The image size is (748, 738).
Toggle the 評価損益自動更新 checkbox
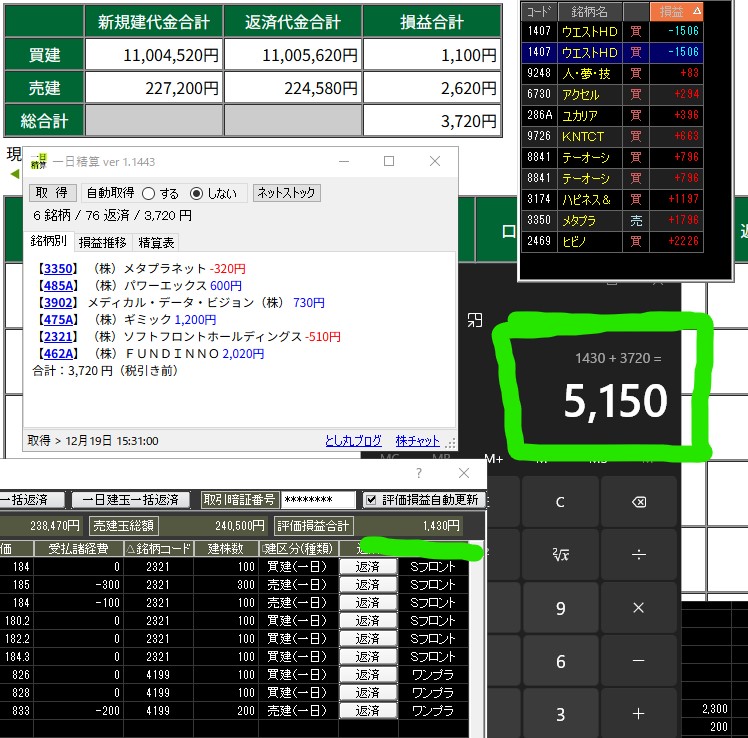click(371, 500)
